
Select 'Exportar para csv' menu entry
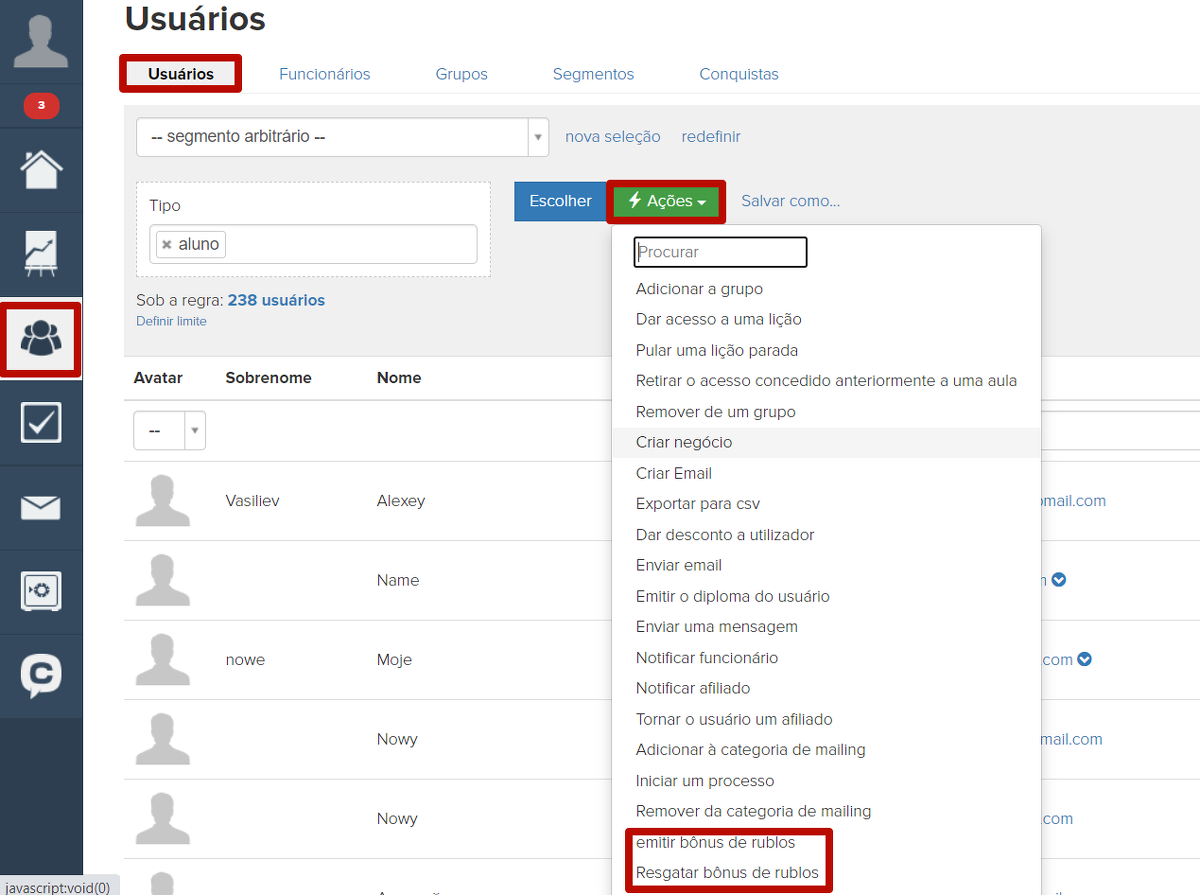coord(697,504)
